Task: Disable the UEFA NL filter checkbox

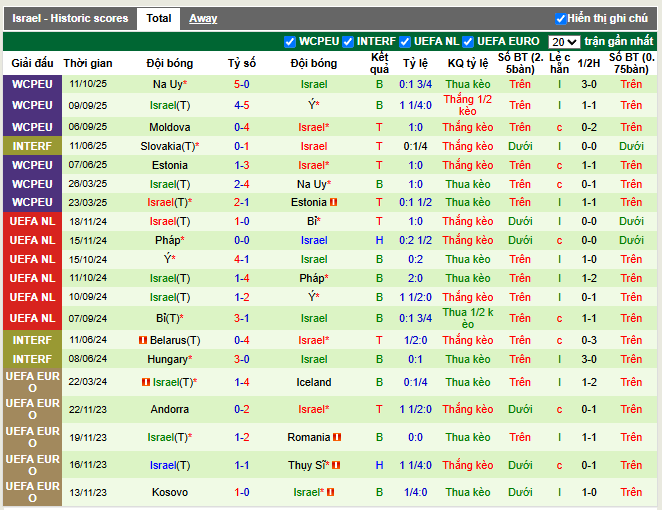Action: click(406, 42)
